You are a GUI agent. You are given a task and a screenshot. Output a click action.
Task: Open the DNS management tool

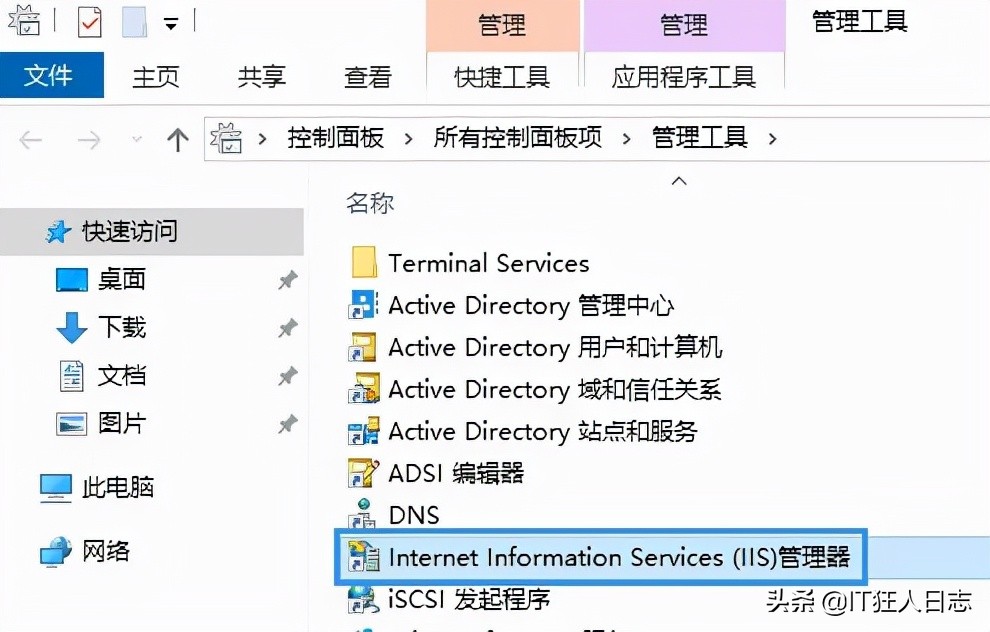click(413, 515)
